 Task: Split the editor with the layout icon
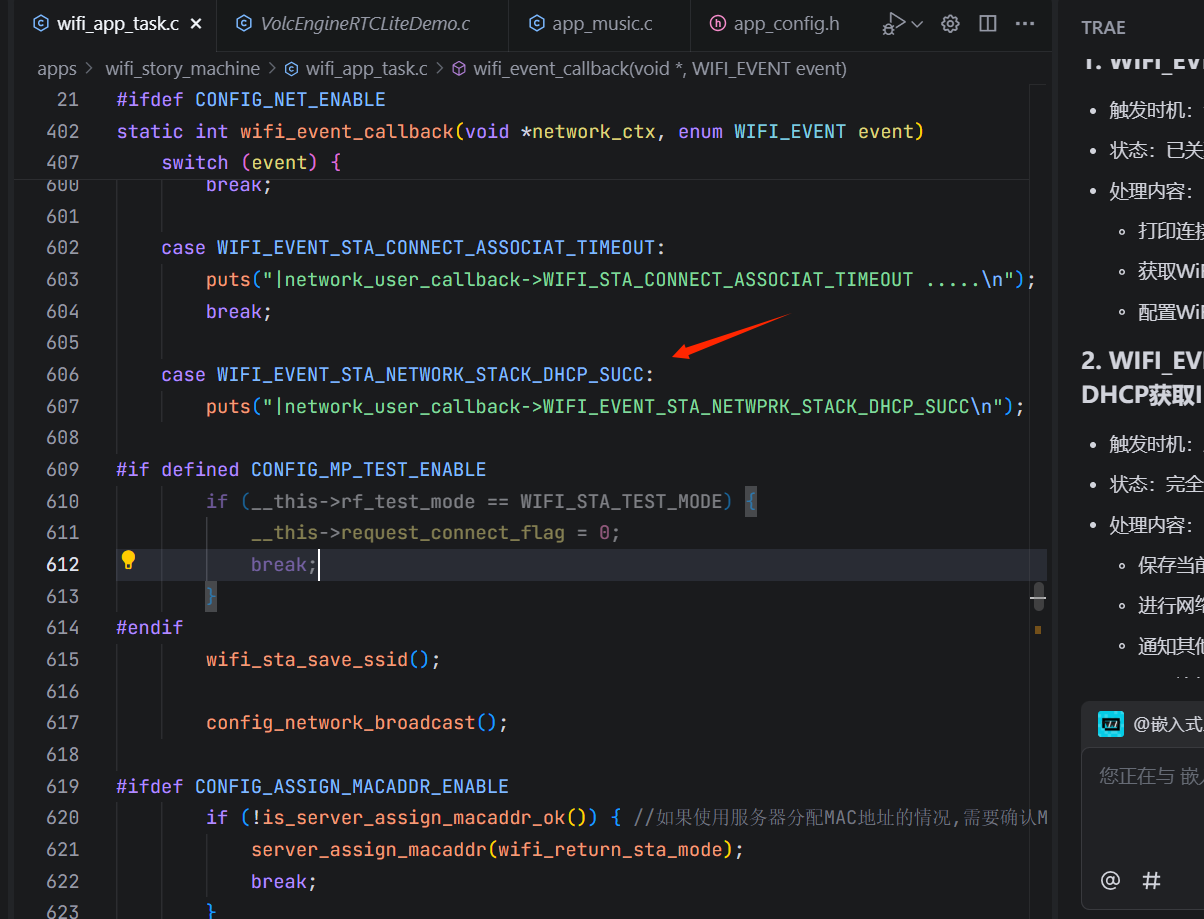pyautogui.click(x=988, y=23)
